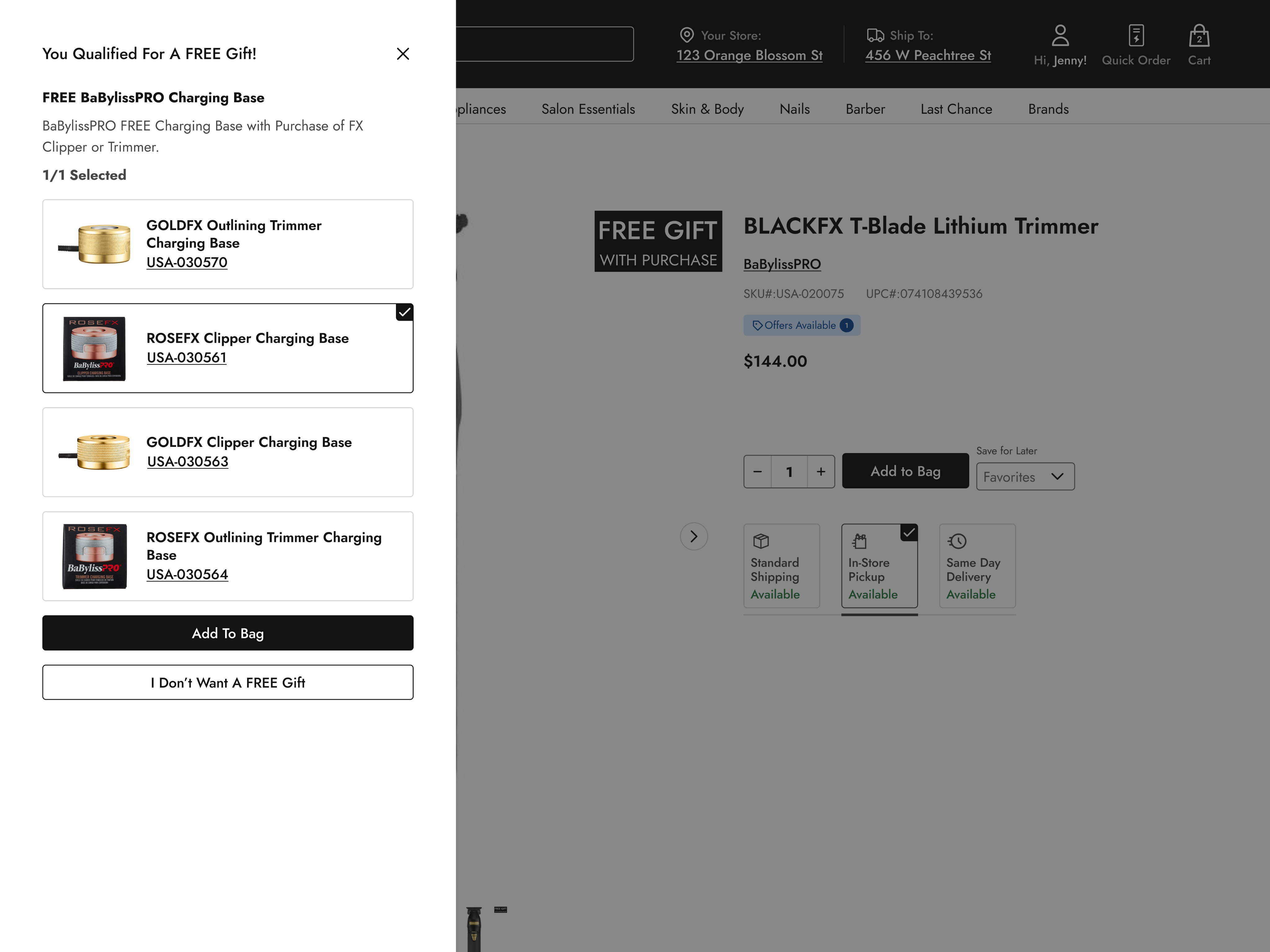Click the offers tag icon

(757, 325)
